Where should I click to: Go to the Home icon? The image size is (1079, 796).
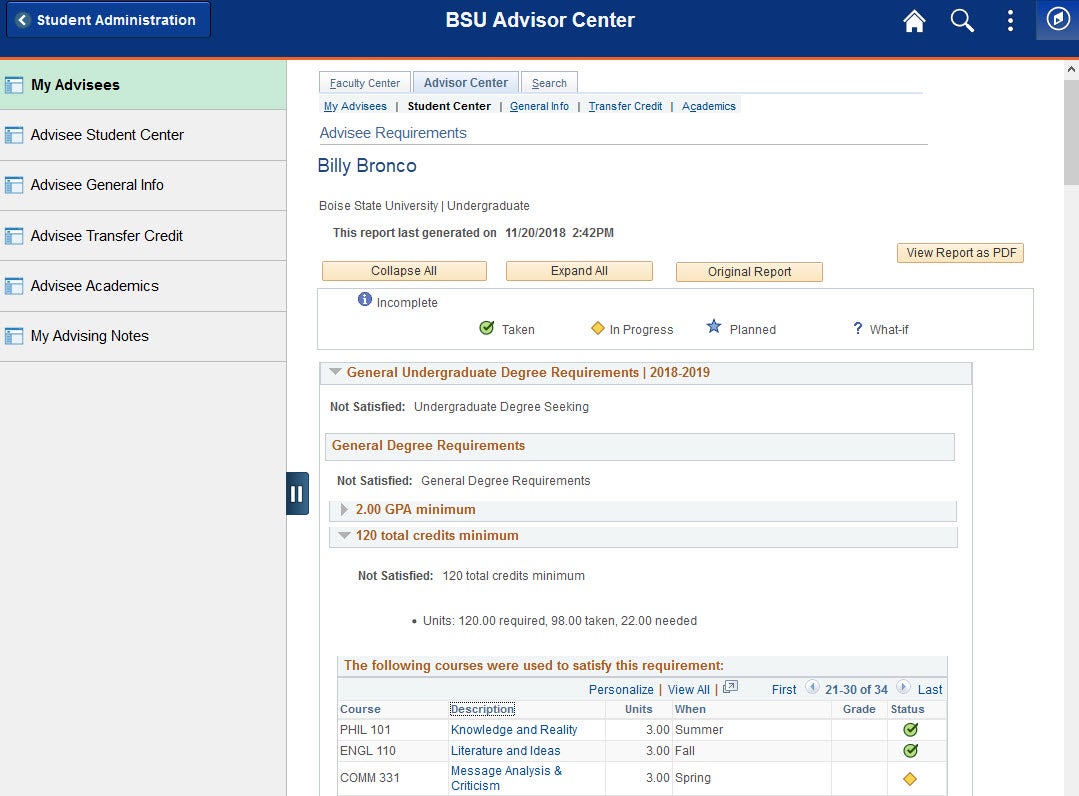tap(914, 21)
